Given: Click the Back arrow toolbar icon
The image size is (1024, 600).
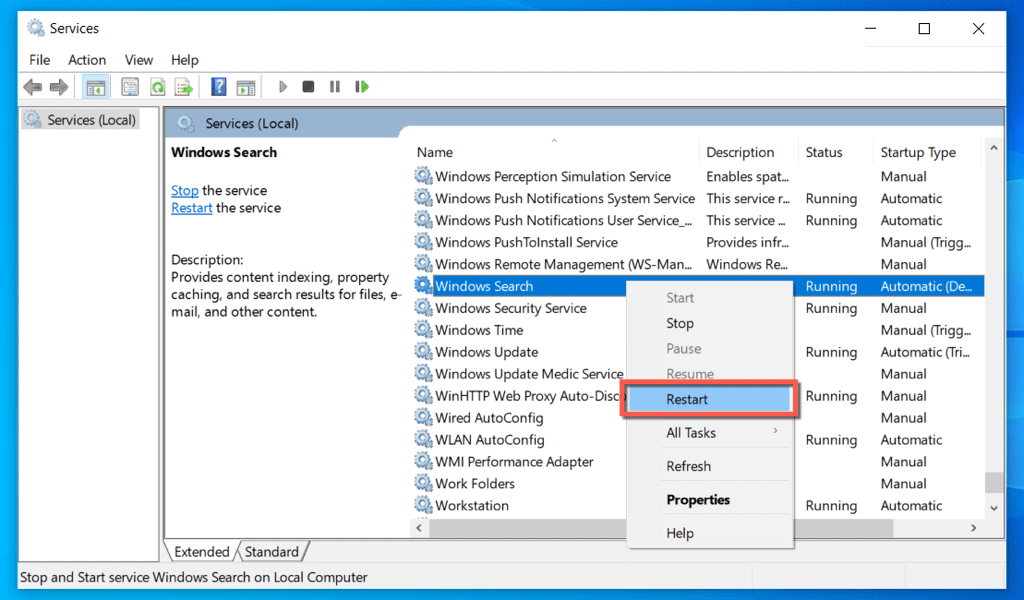Looking at the screenshot, I should [33, 86].
